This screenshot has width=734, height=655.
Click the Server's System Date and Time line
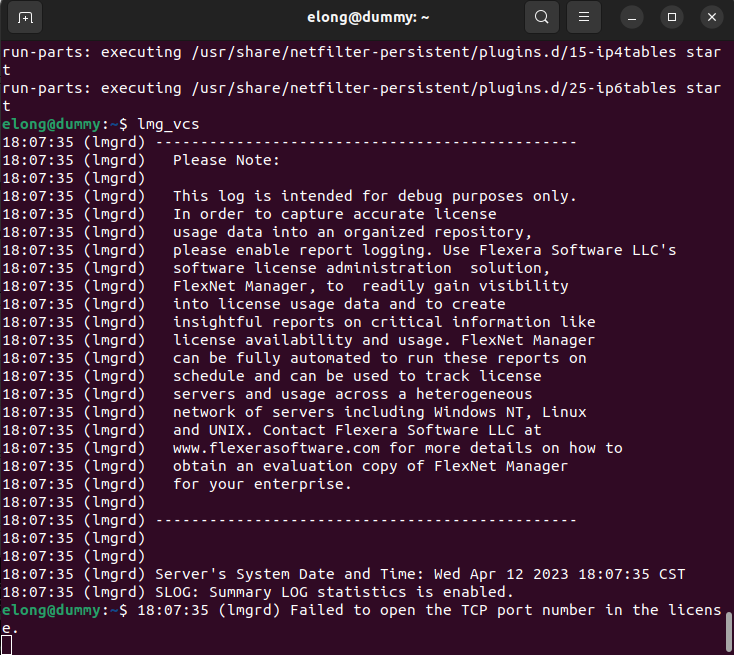click(x=420, y=574)
